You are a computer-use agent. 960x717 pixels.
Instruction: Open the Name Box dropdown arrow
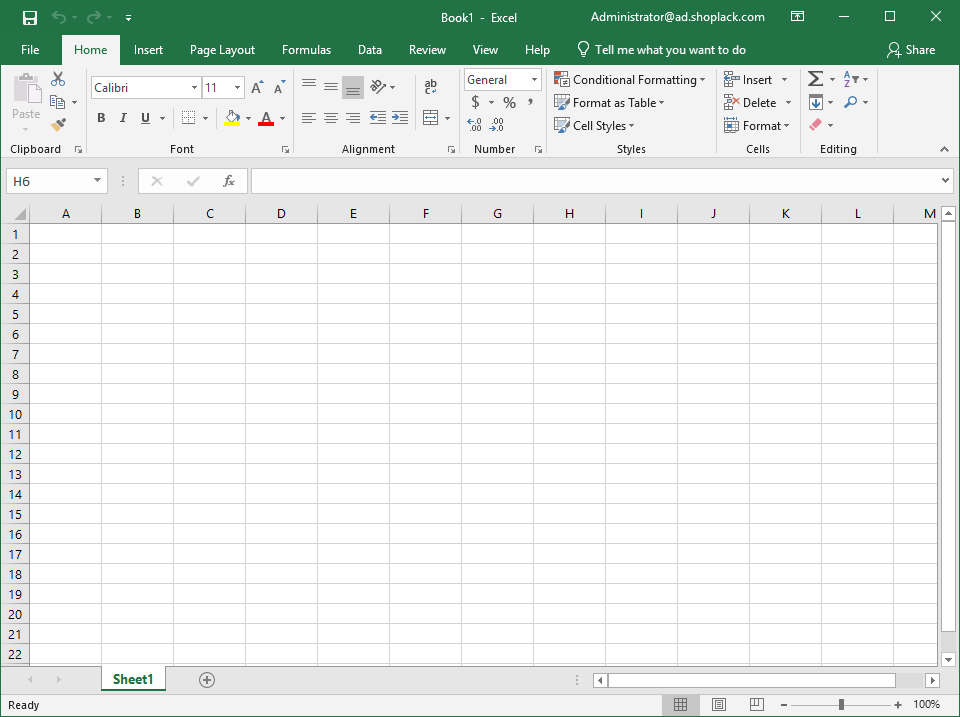(x=97, y=181)
